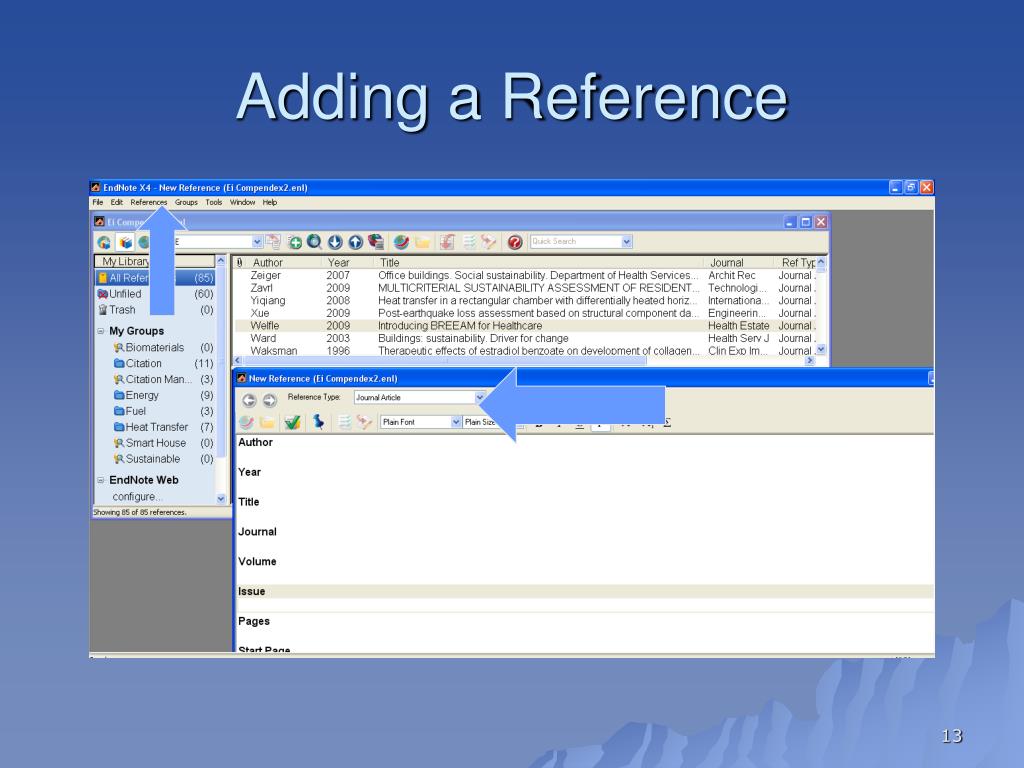This screenshot has height=768, width=1024.
Task: Click the Online Search magnifier icon
Action: click(x=314, y=242)
